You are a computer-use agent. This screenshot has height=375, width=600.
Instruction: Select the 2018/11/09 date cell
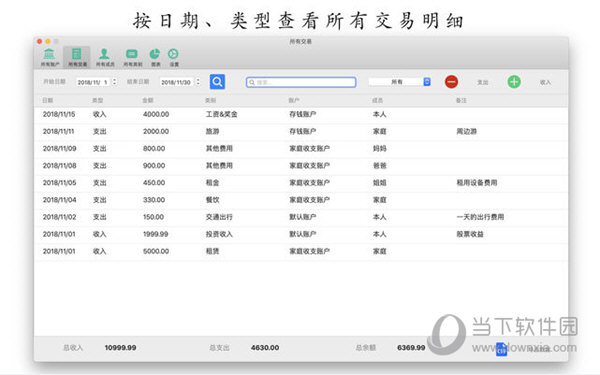[x=59, y=148]
